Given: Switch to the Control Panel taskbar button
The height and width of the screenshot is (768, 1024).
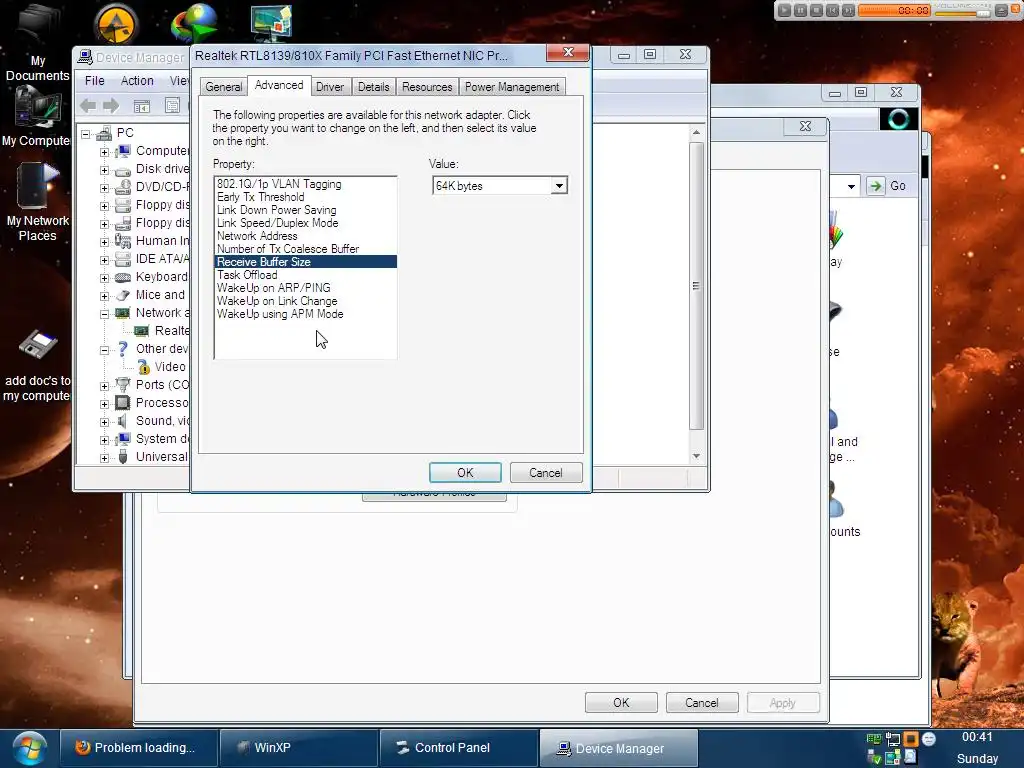Looking at the screenshot, I should (459, 748).
